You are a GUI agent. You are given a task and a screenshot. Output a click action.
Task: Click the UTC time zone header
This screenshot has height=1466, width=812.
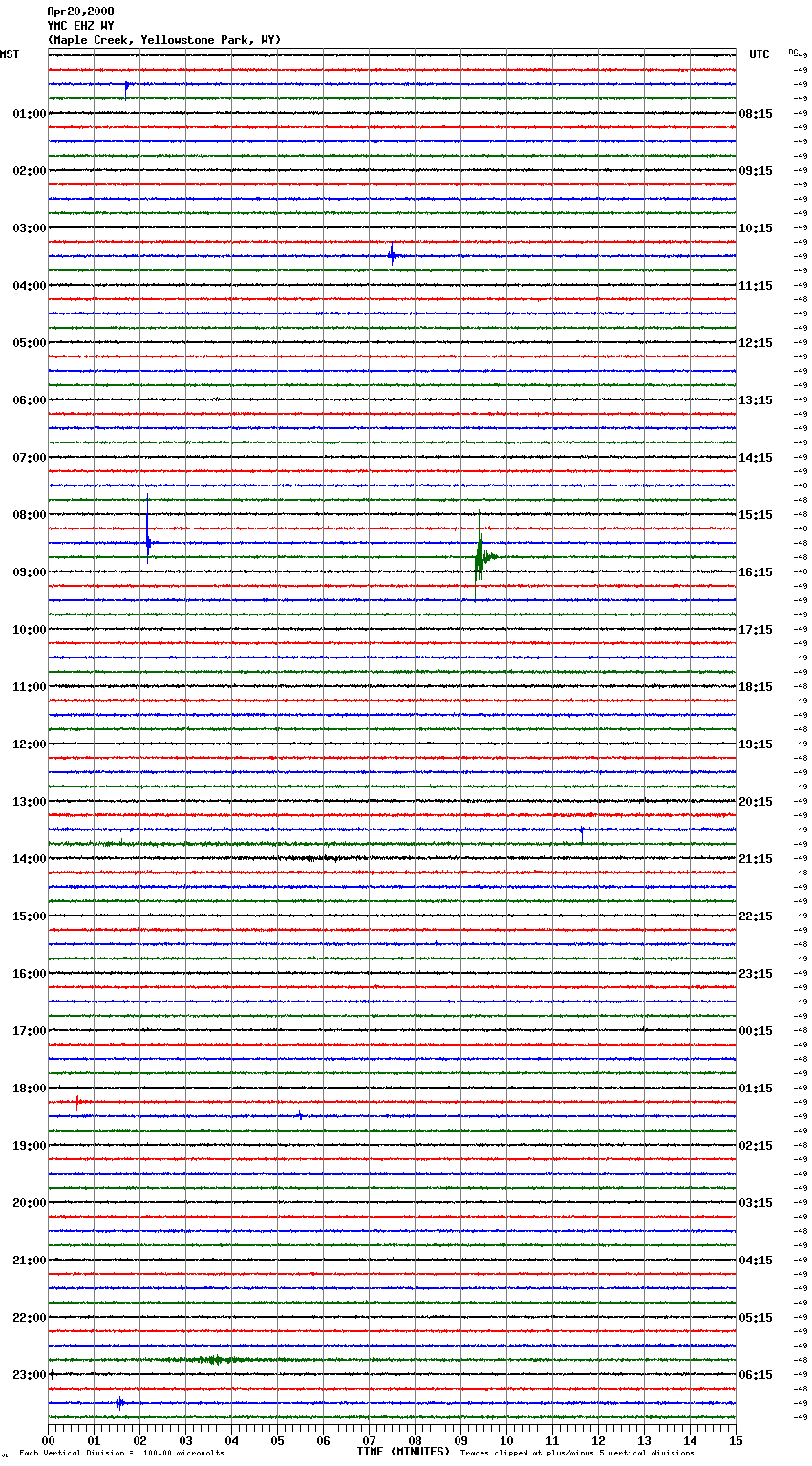pos(759,54)
